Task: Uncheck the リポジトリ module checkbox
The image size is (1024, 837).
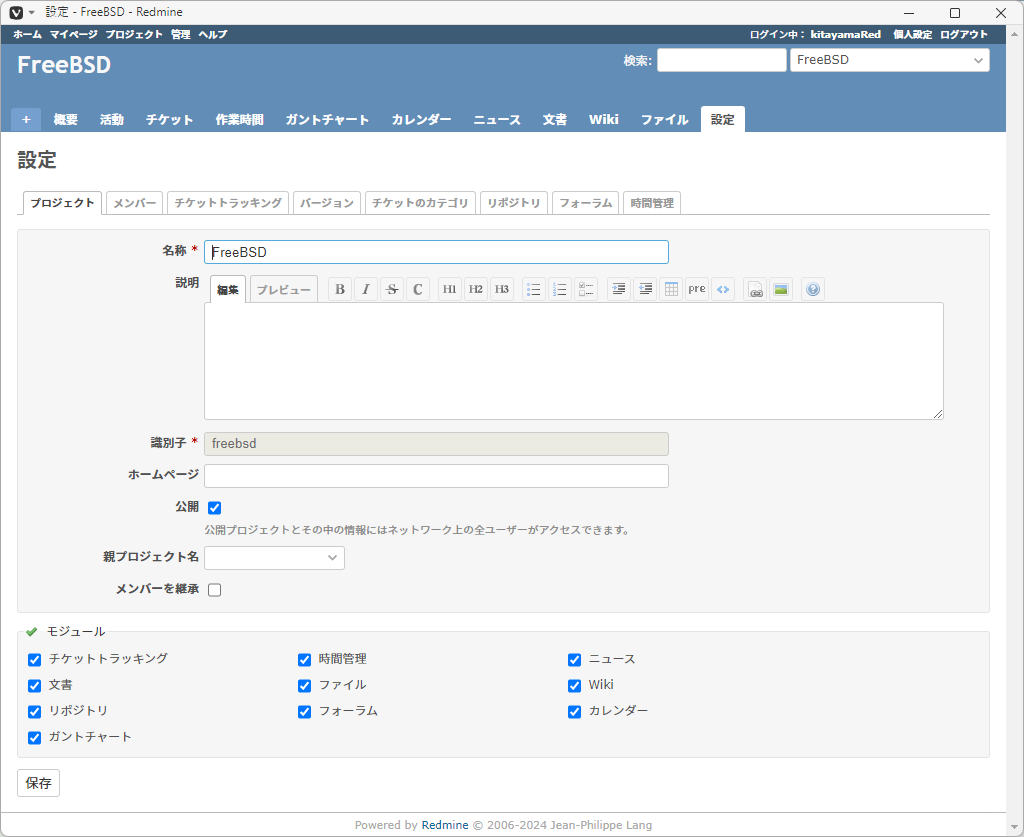Action: point(35,712)
